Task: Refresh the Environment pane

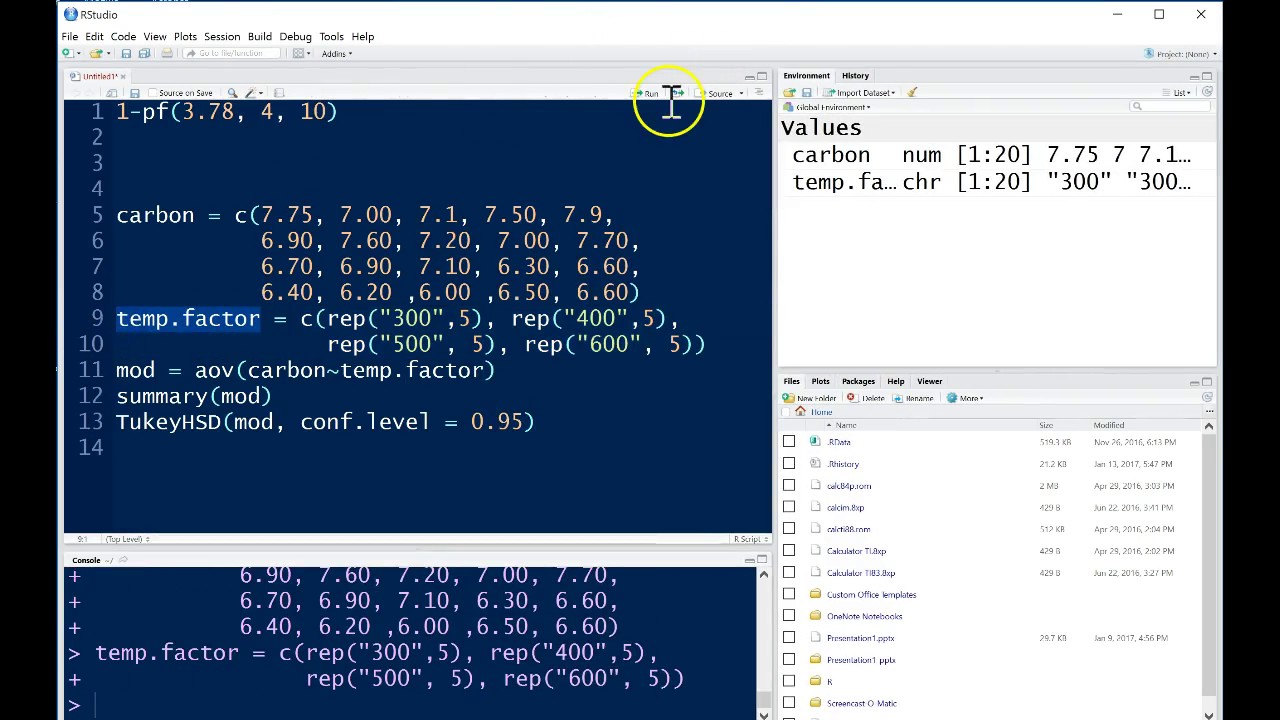Action: (x=1207, y=93)
